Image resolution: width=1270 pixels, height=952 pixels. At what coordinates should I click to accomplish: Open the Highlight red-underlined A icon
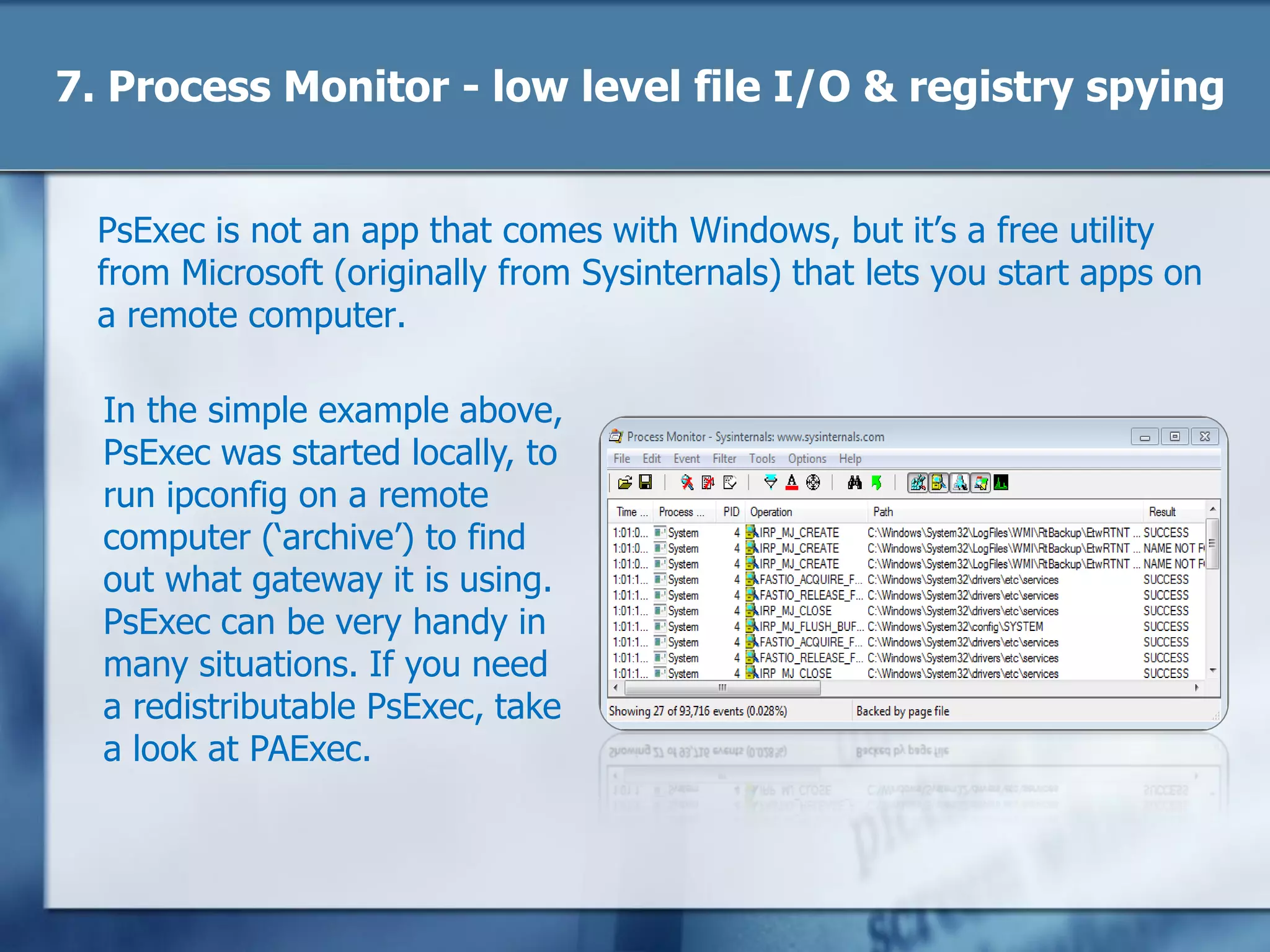click(x=792, y=482)
